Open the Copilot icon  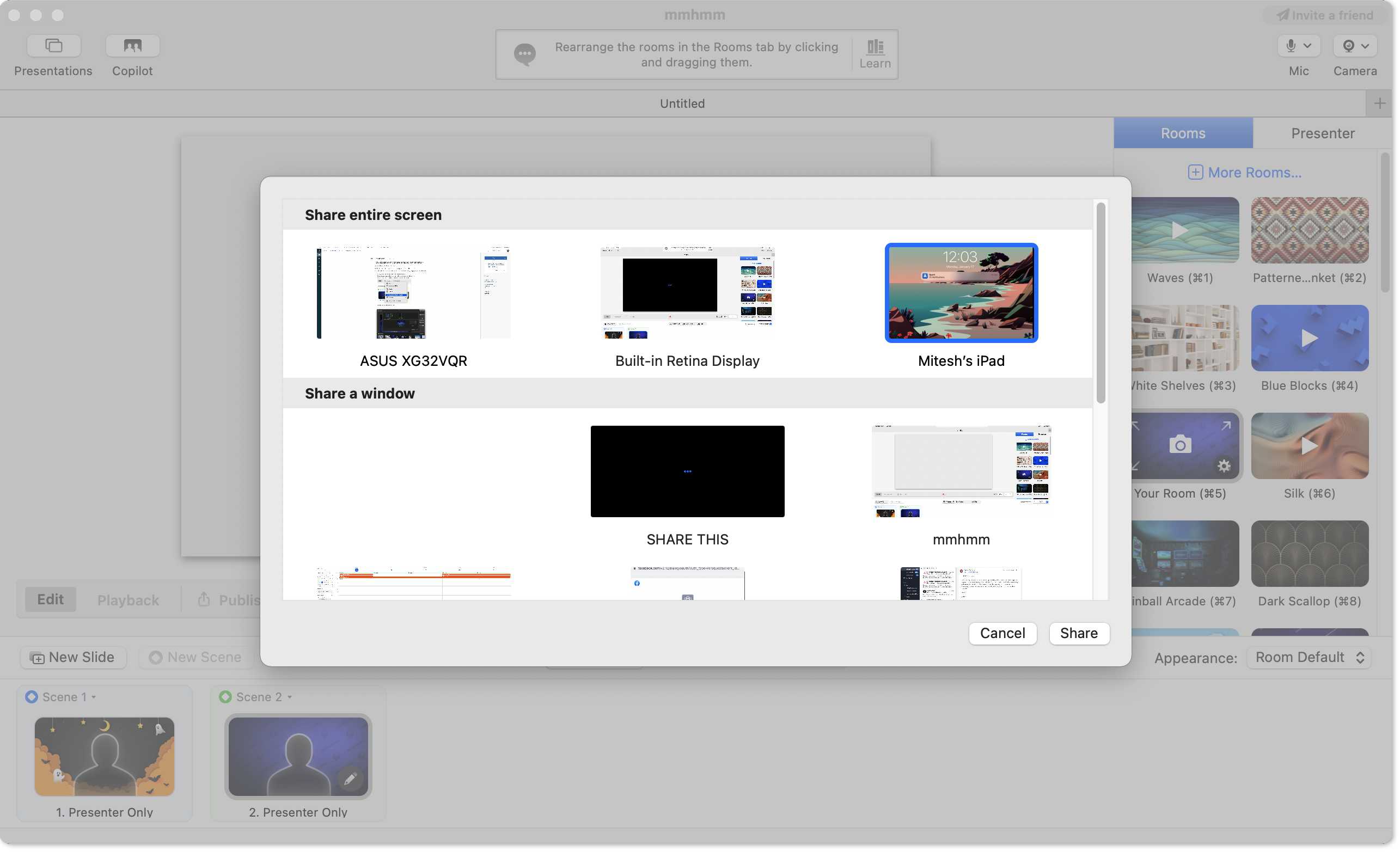(x=132, y=45)
